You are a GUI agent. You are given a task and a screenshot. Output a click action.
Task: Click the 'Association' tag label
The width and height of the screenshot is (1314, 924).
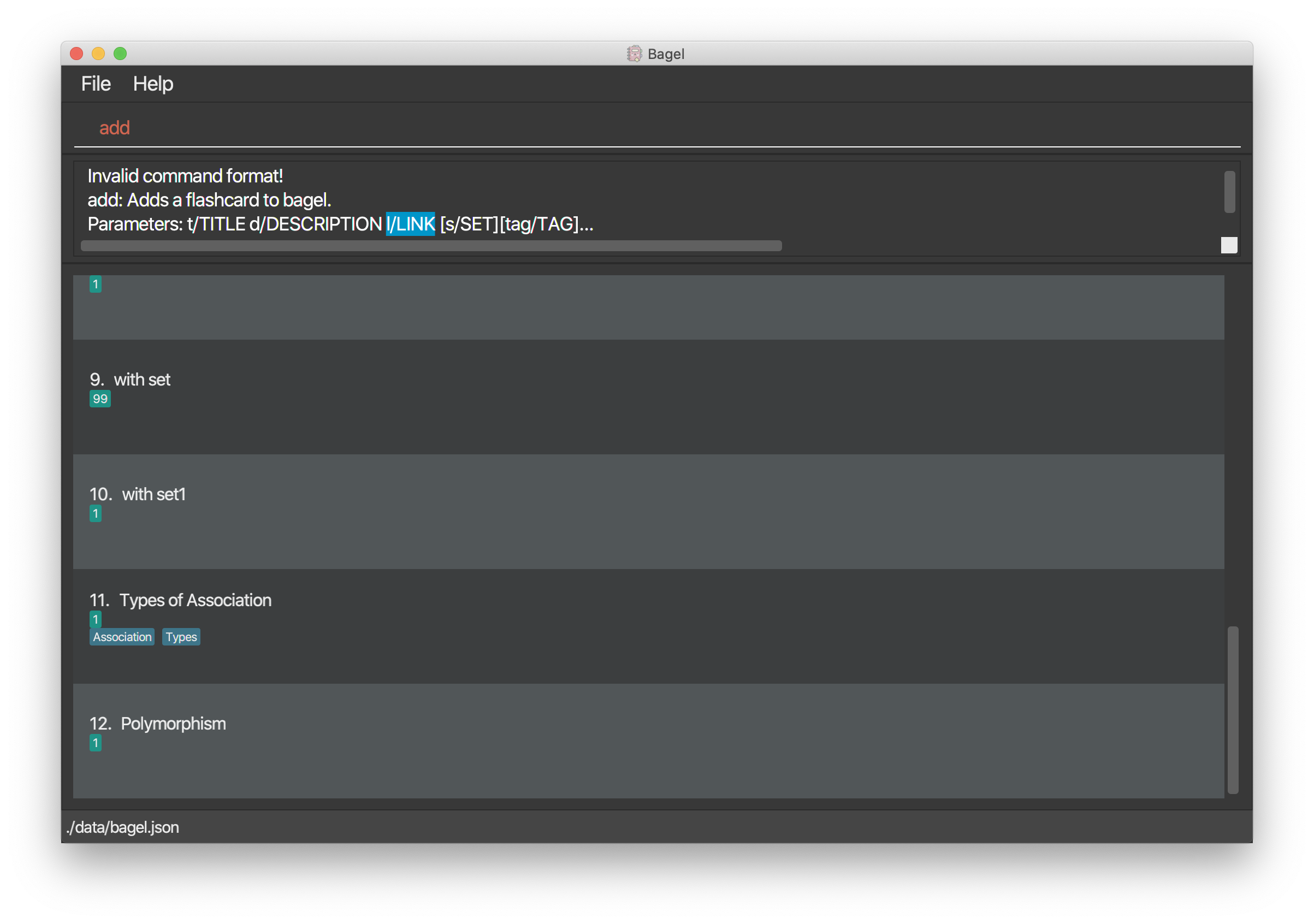pyautogui.click(x=122, y=637)
